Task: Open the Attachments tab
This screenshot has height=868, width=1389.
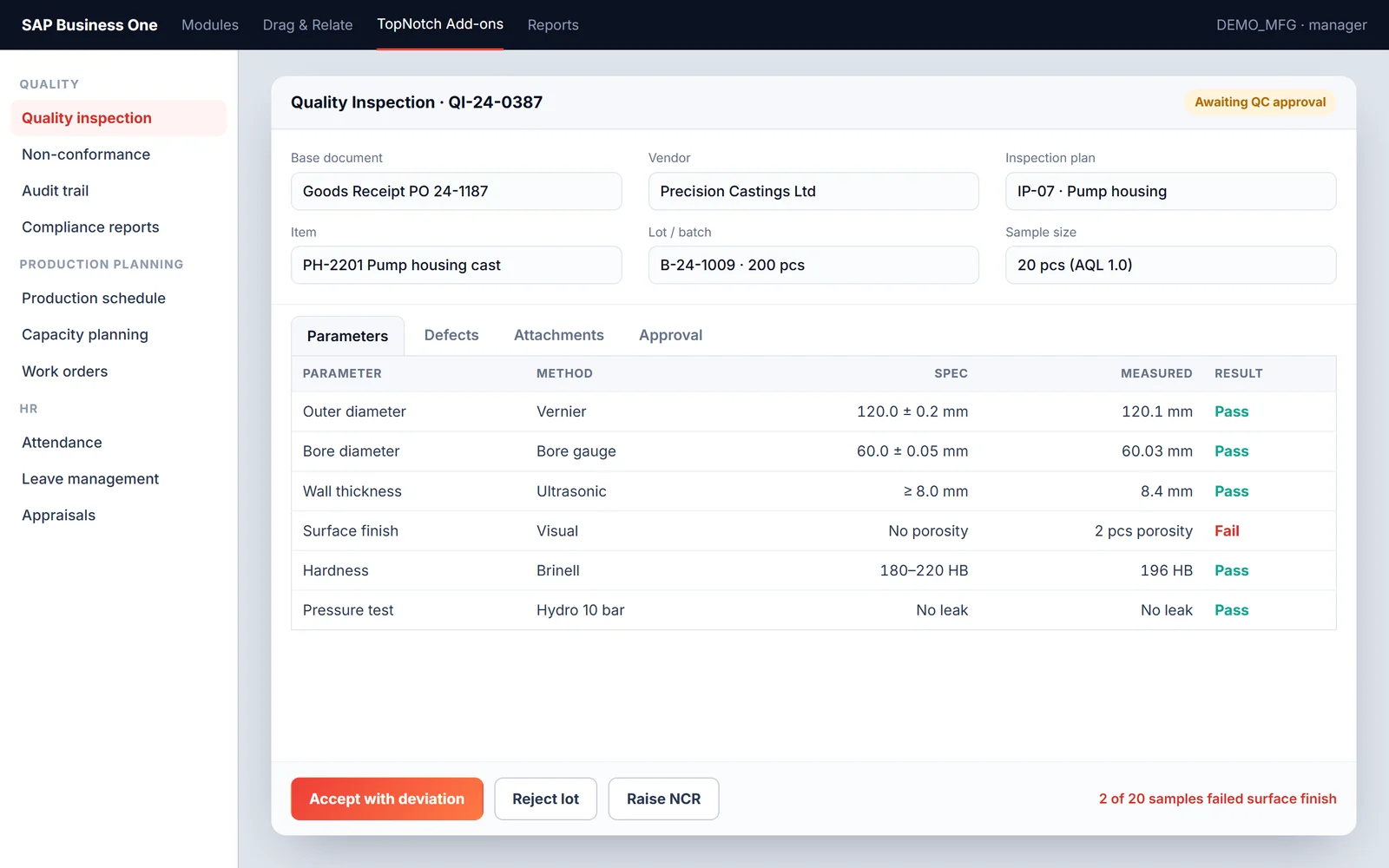Action: click(559, 335)
